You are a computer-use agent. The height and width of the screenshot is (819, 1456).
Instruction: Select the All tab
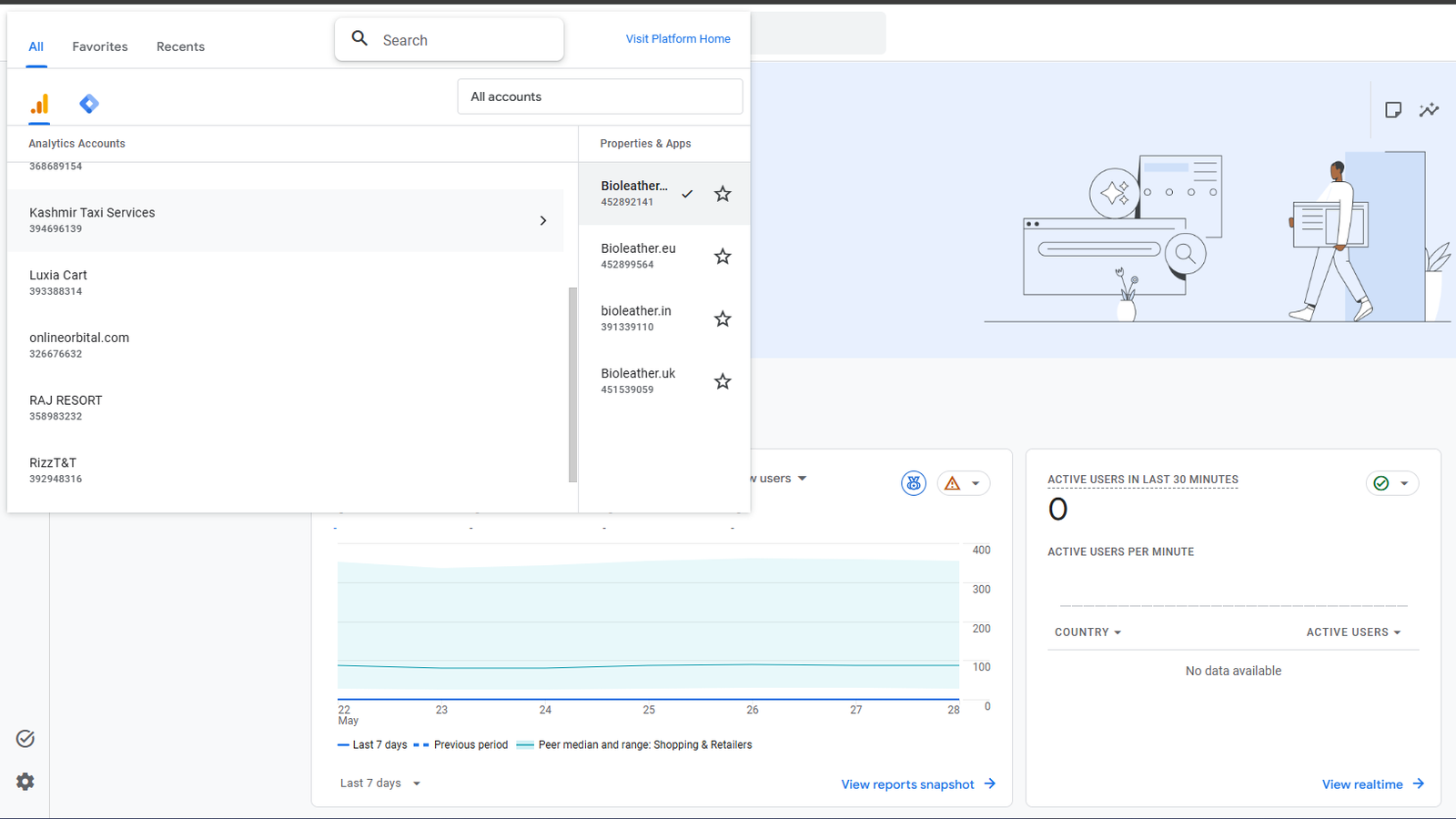coord(35,46)
